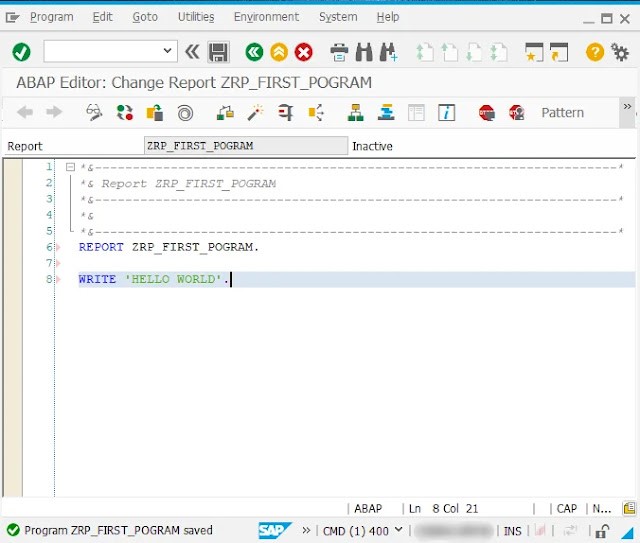Click Display Object List icon
This screenshot has height=543, width=640.
tap(316, 112)
